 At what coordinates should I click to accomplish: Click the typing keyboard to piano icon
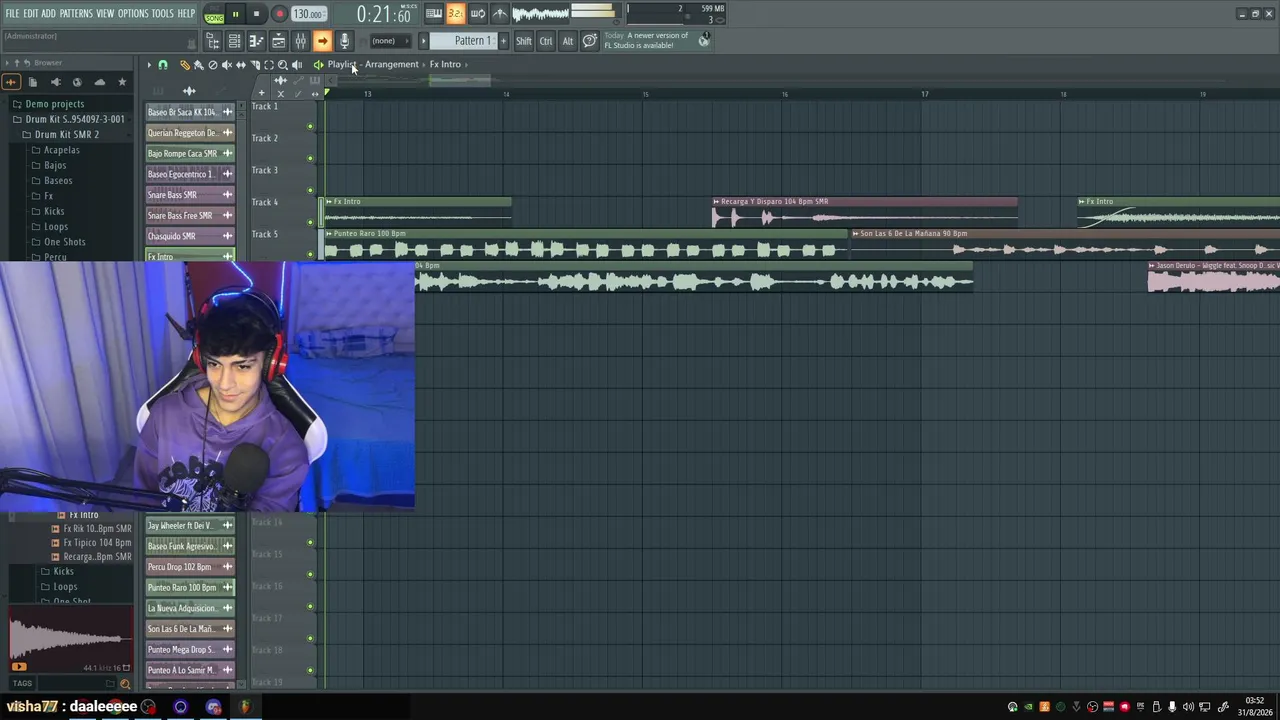tap(434, 13)
